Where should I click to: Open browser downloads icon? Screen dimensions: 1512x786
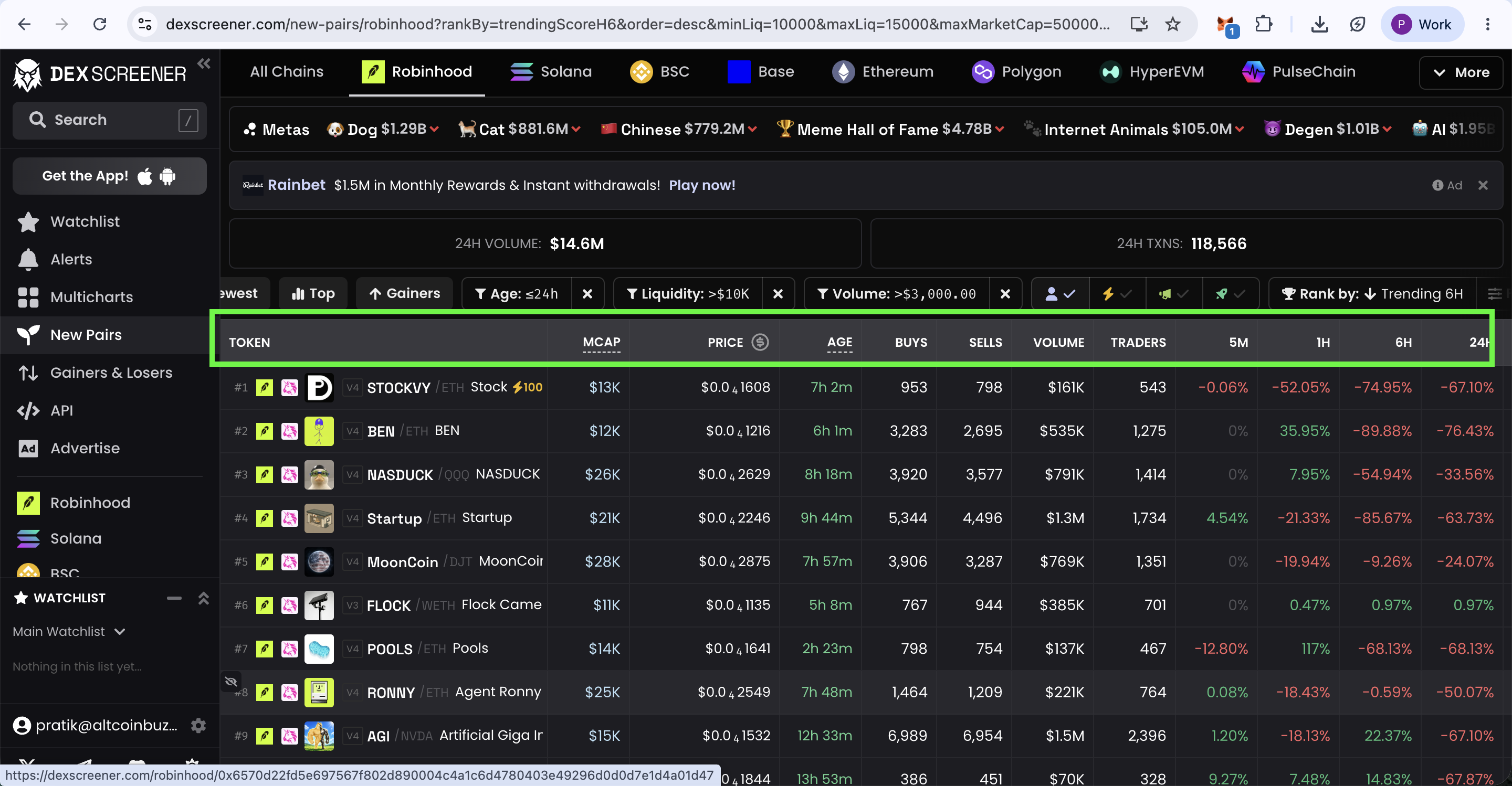point(1319,24)
